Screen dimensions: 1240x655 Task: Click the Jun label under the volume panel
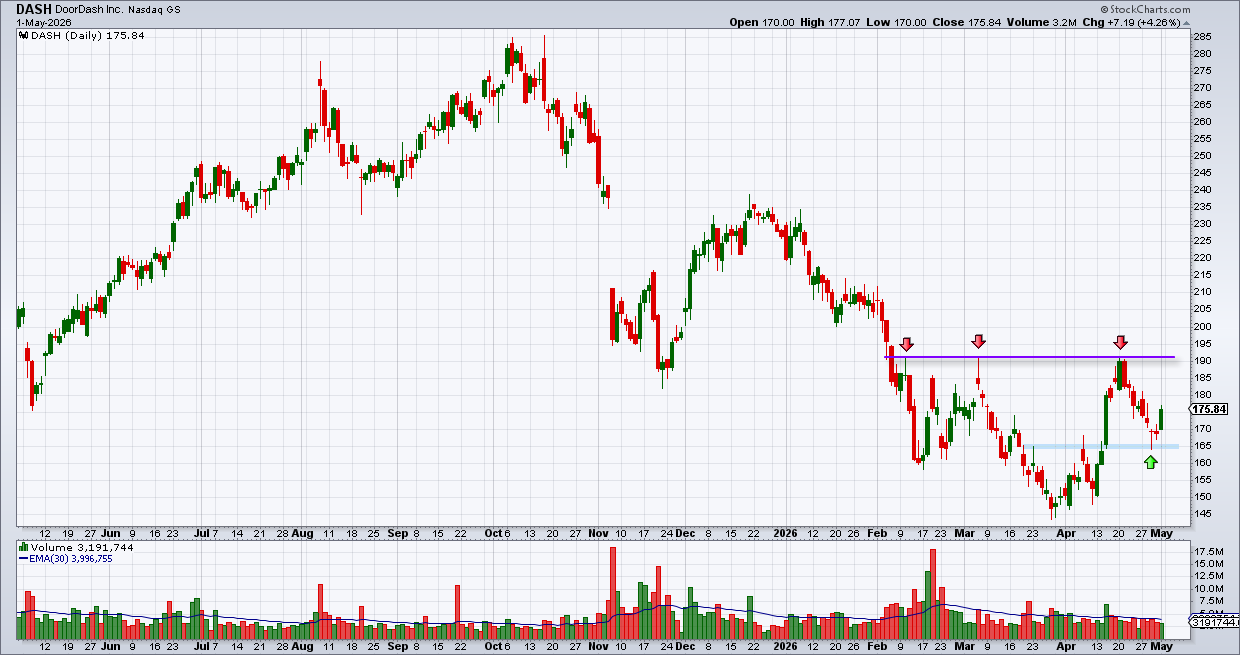111,647
